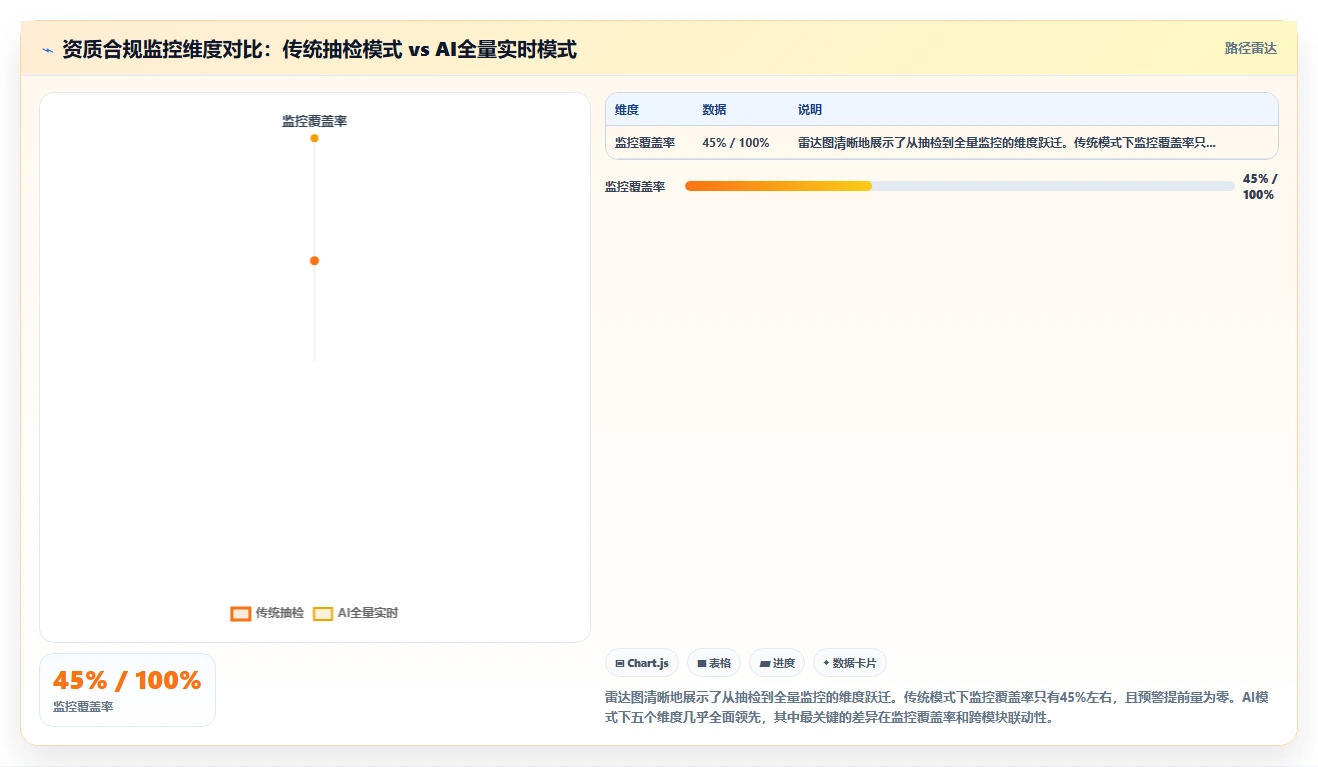Viewport: 1318px width, 767px height.
Task: Click the orange 传统抽检 data point on chart
Action: coord(314,261)
